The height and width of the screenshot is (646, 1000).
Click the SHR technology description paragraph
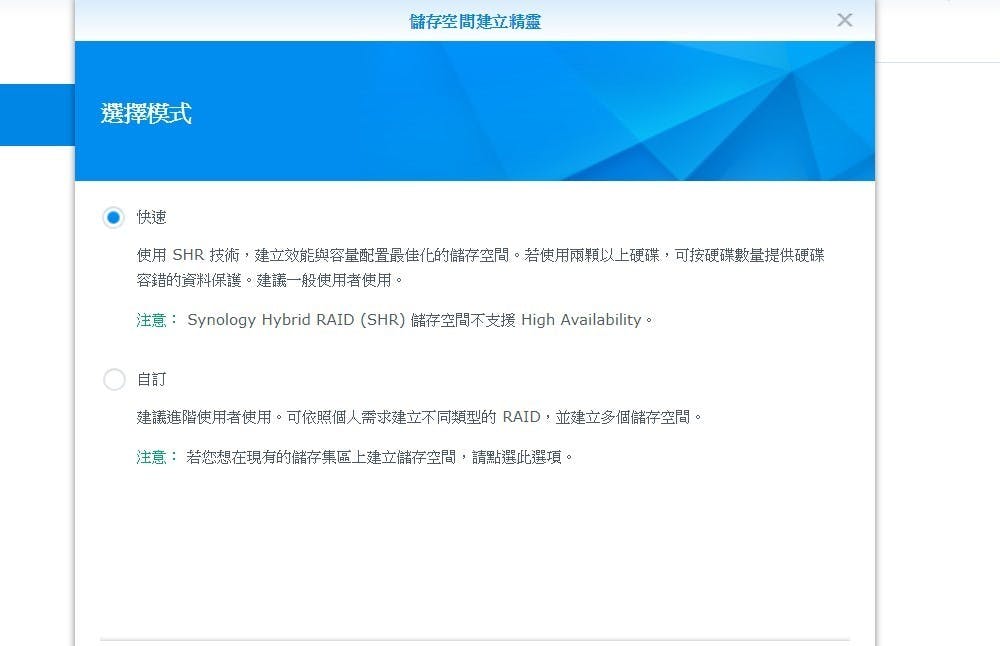pyautogui.click(x=450, y=255)
